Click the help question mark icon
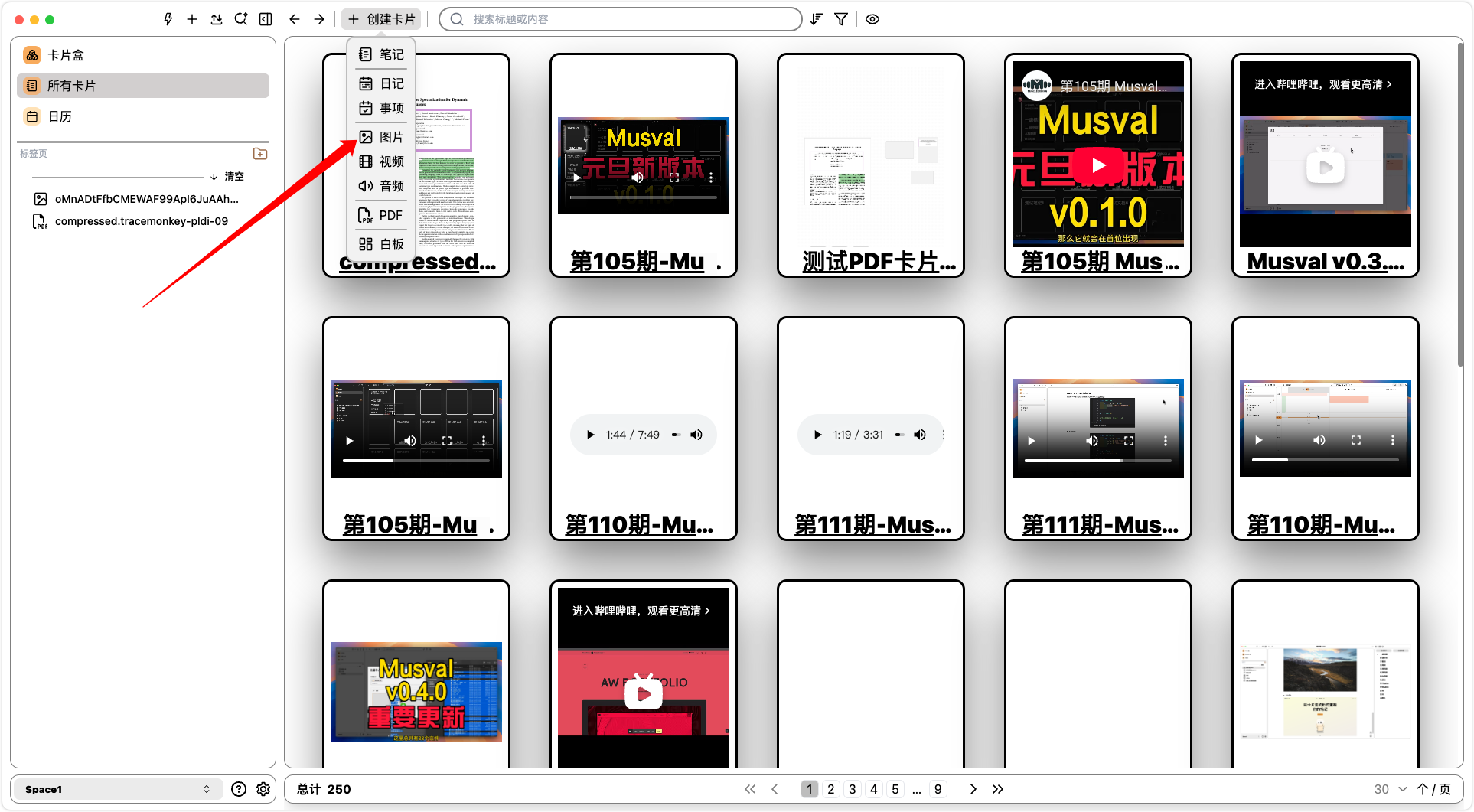Viewport: 1474px width, 812px height. (x=239, y=789)
